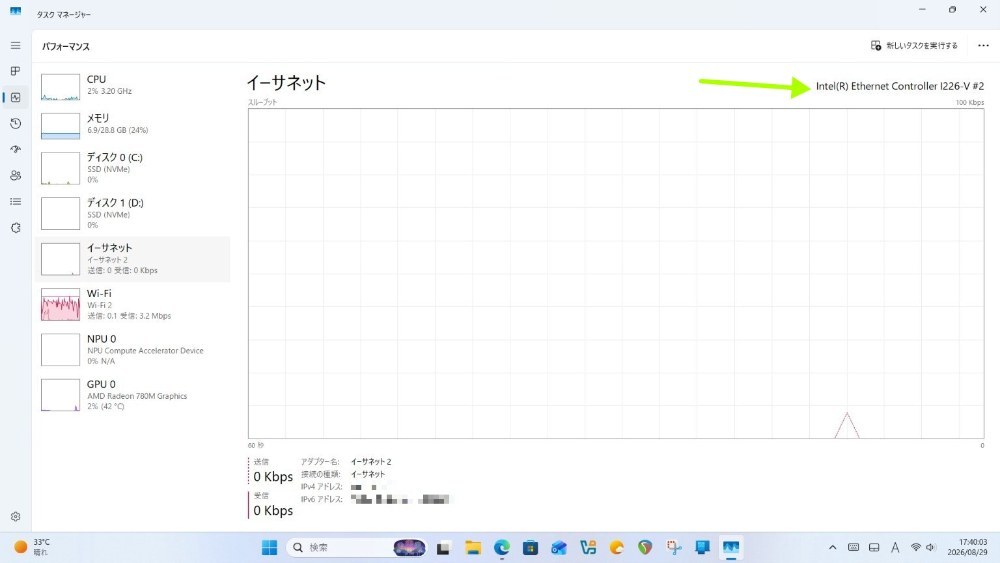Screen dimensions: 1000x563
Task: Select the NPU 0 entry
Action: [132, 349]
